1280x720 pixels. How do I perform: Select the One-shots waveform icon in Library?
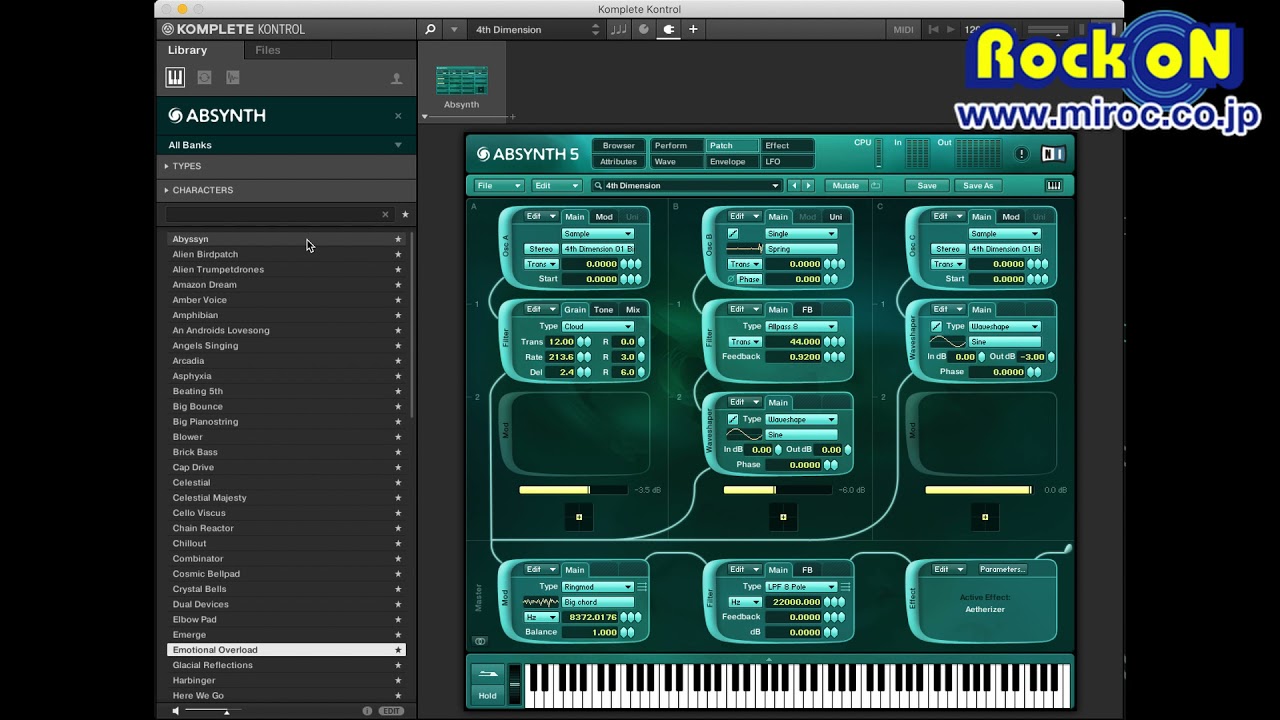233,77
